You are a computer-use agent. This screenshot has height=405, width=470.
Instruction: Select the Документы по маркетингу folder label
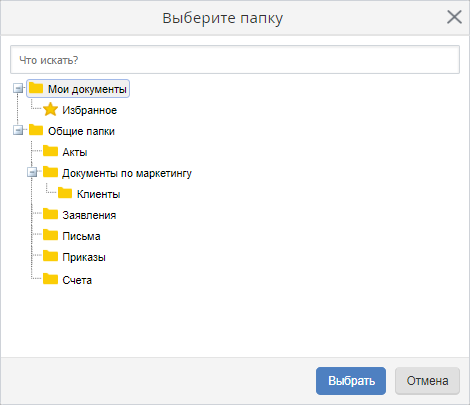[x=127, y=173]
